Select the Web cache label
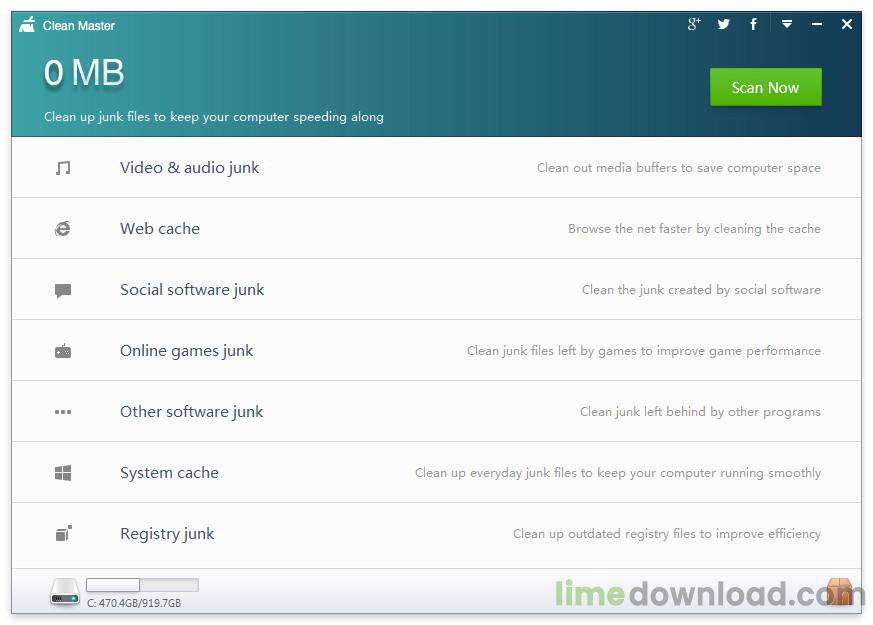Image resolution: width=873 pixels, height=625 pixels. click(x=160, y=229)
